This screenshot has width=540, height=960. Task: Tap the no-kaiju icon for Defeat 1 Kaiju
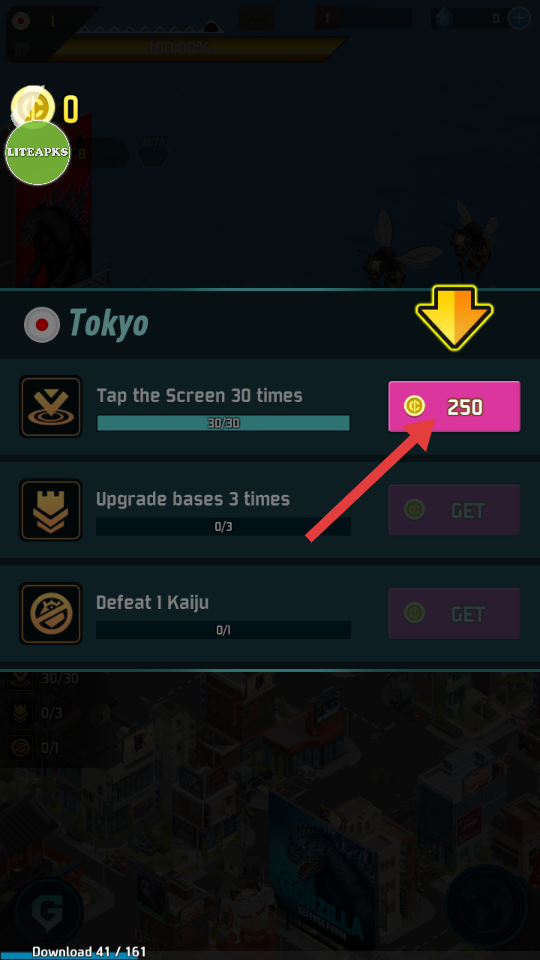click(50, 613)
